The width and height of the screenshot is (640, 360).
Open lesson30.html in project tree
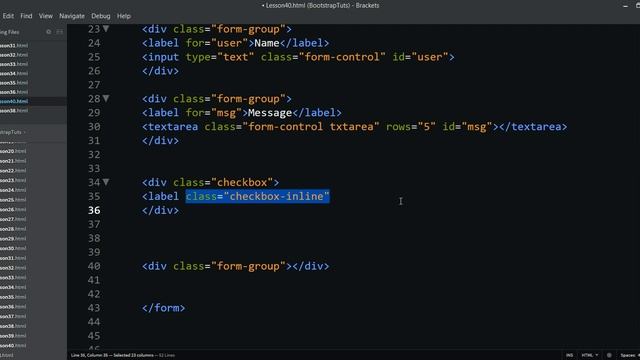pyautogui.click(x=13, y=248)
